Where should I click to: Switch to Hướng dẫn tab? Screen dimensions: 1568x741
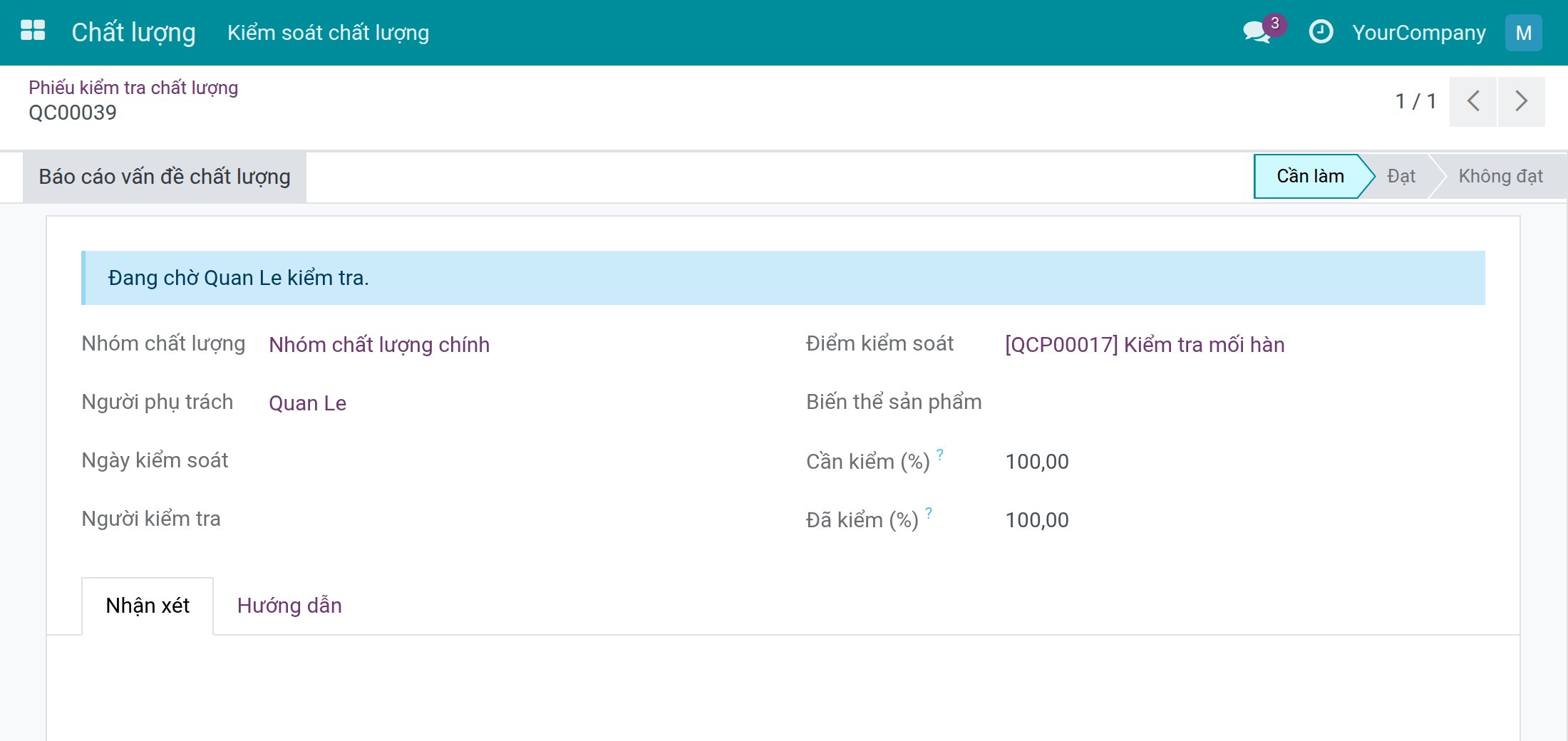[289, 606]
